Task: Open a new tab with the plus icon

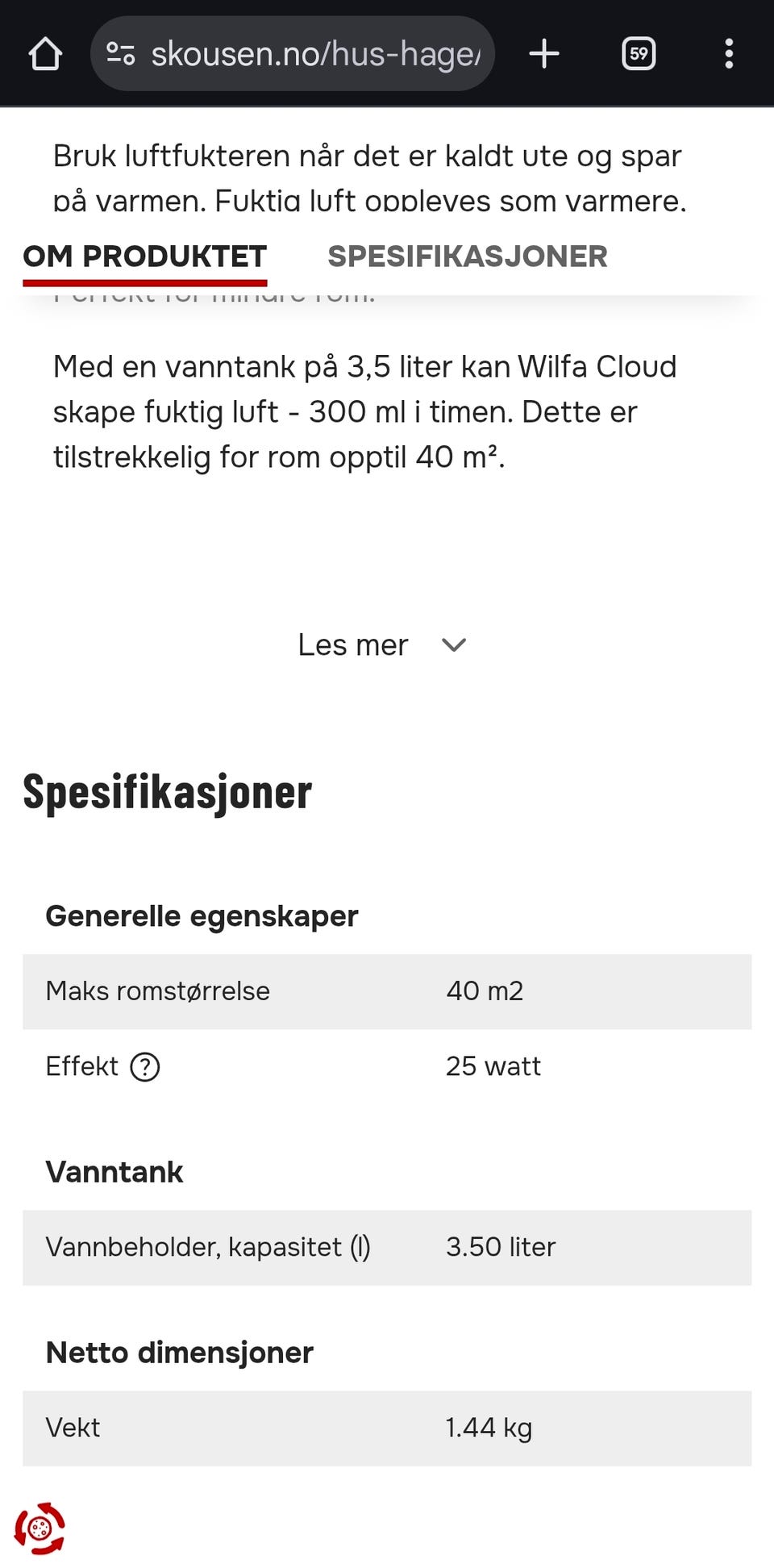Action: tap(544, 53)
